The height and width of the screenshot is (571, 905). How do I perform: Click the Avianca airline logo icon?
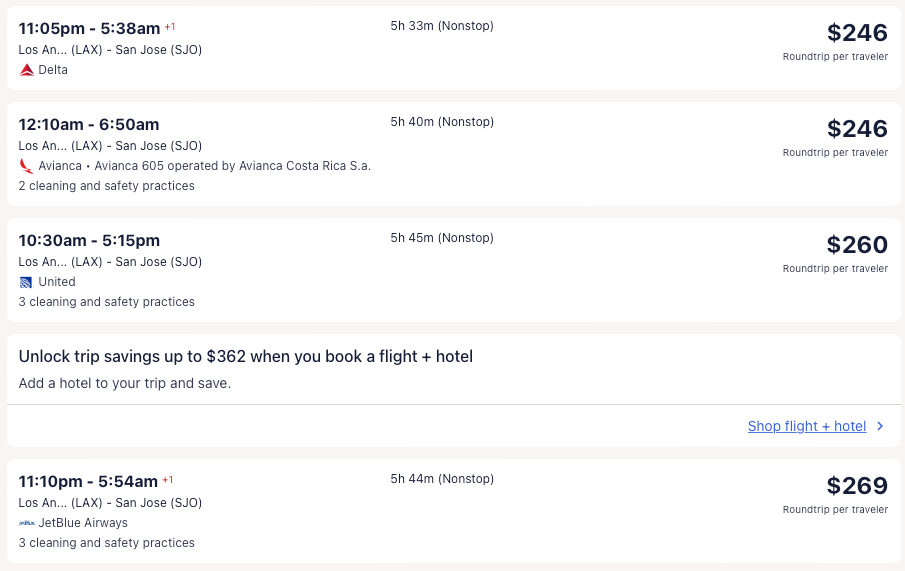click(x=26, y=166)
